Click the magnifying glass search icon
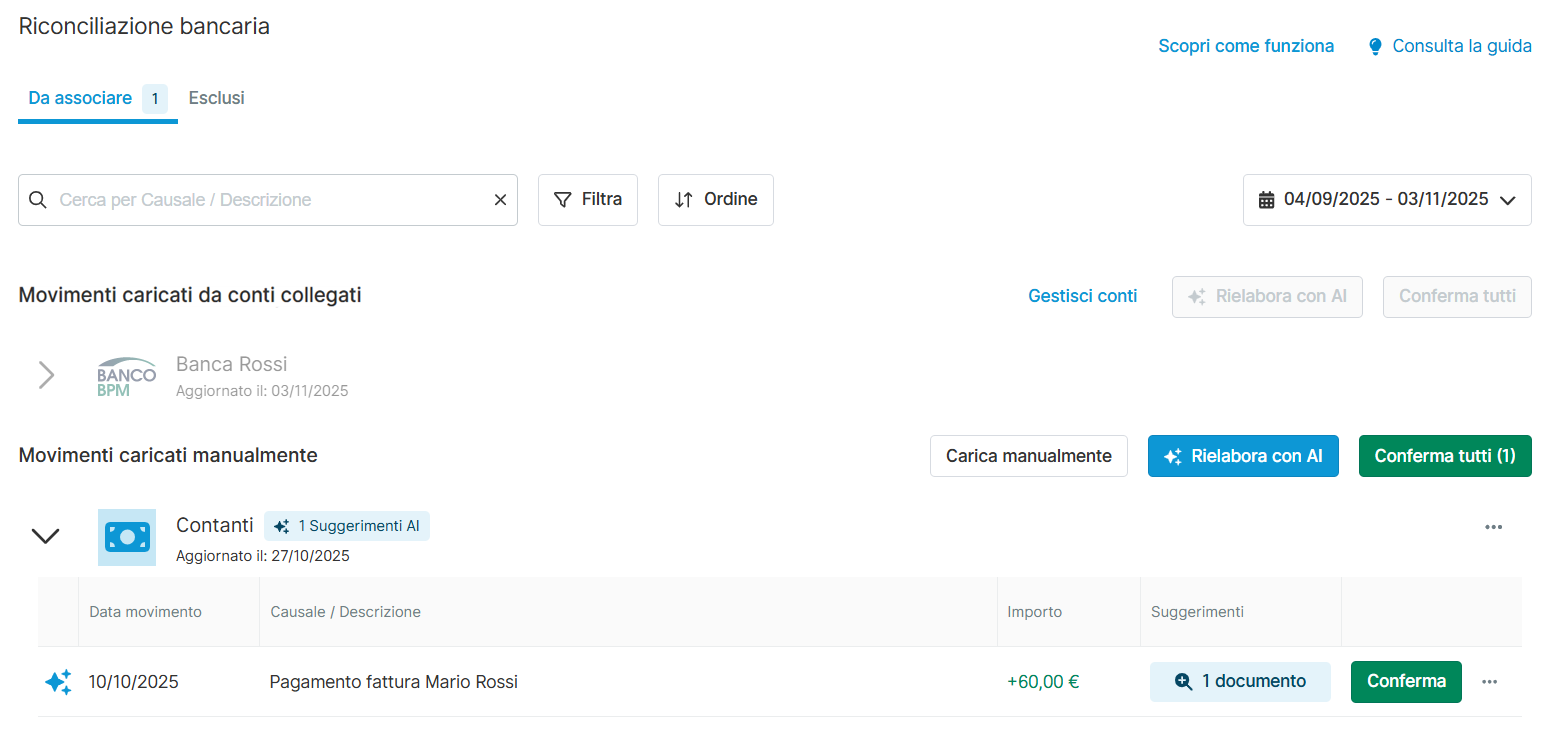 click(x=38, y=200)
